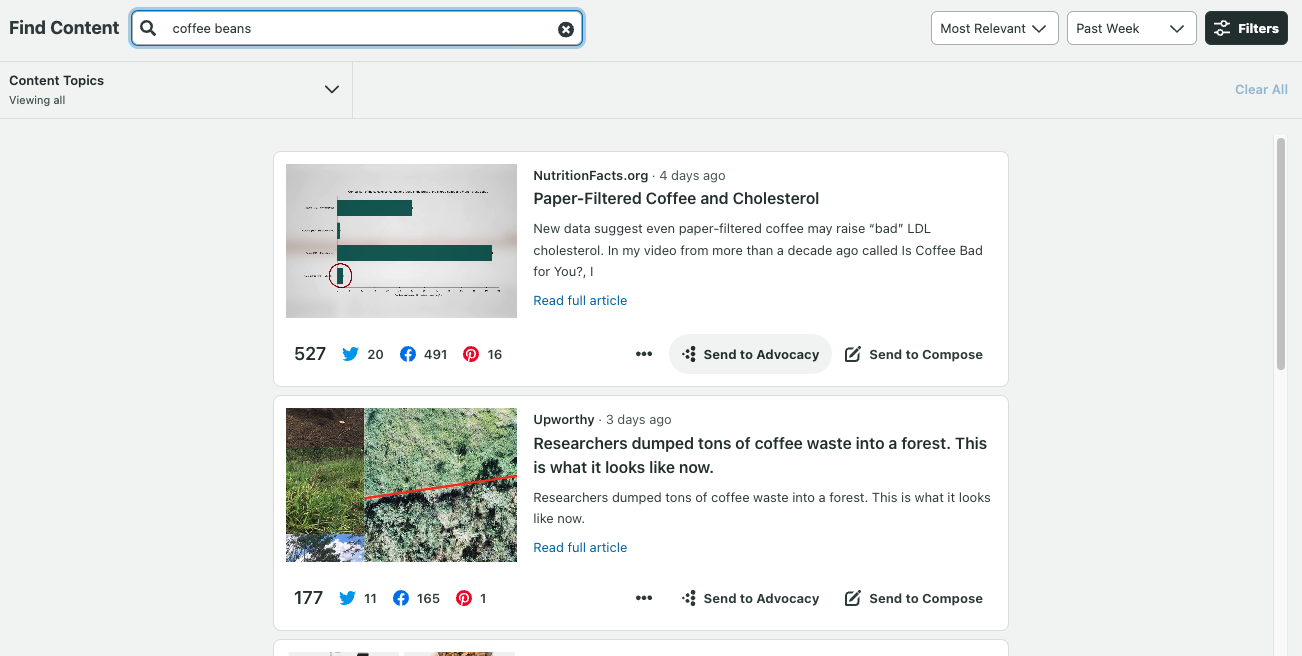Screen dimensions: 1302x656
Task: Open the coffee waste forest thumbnail
Action: point(401,485)
